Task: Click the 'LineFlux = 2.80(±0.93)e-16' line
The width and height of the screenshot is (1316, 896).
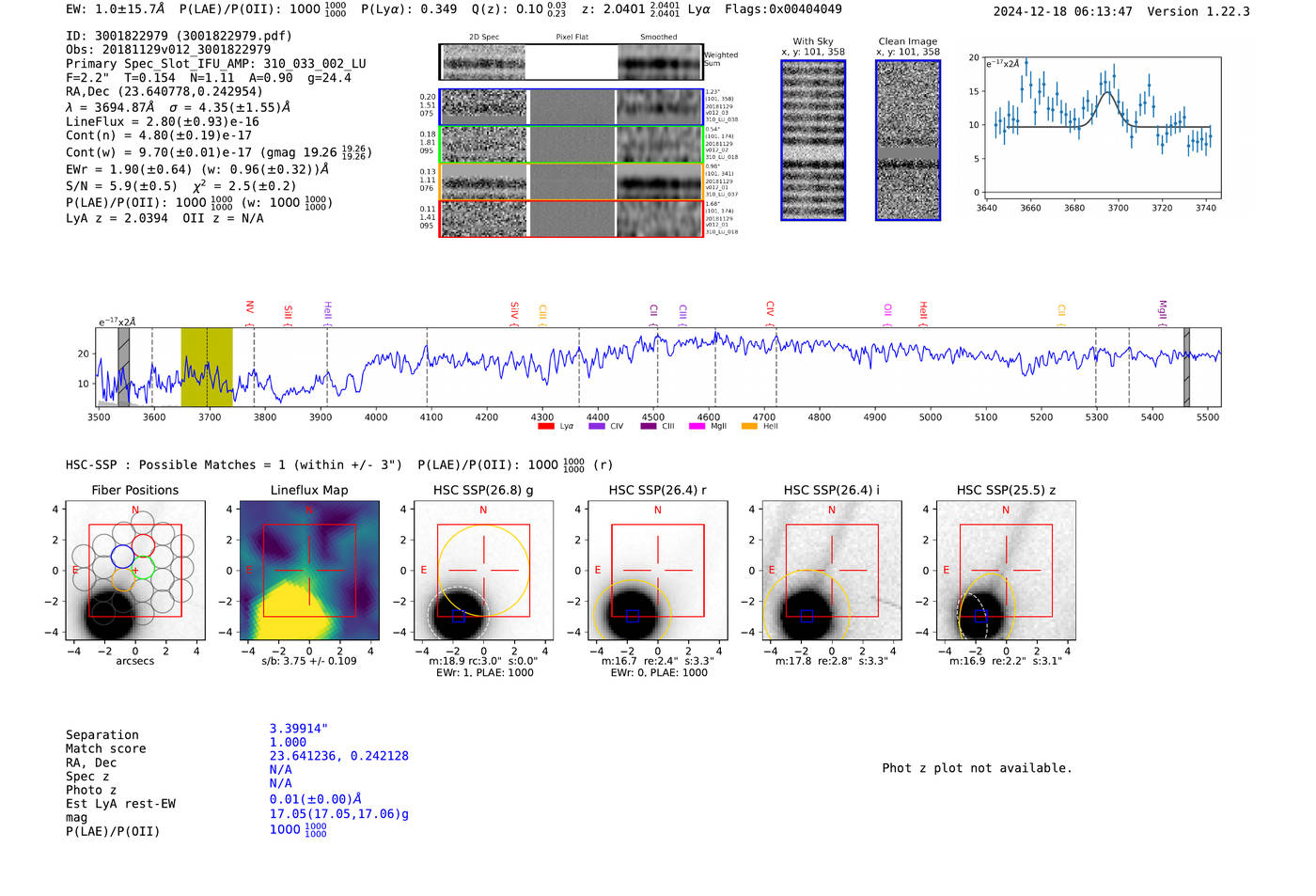Action: pos(163,121)
